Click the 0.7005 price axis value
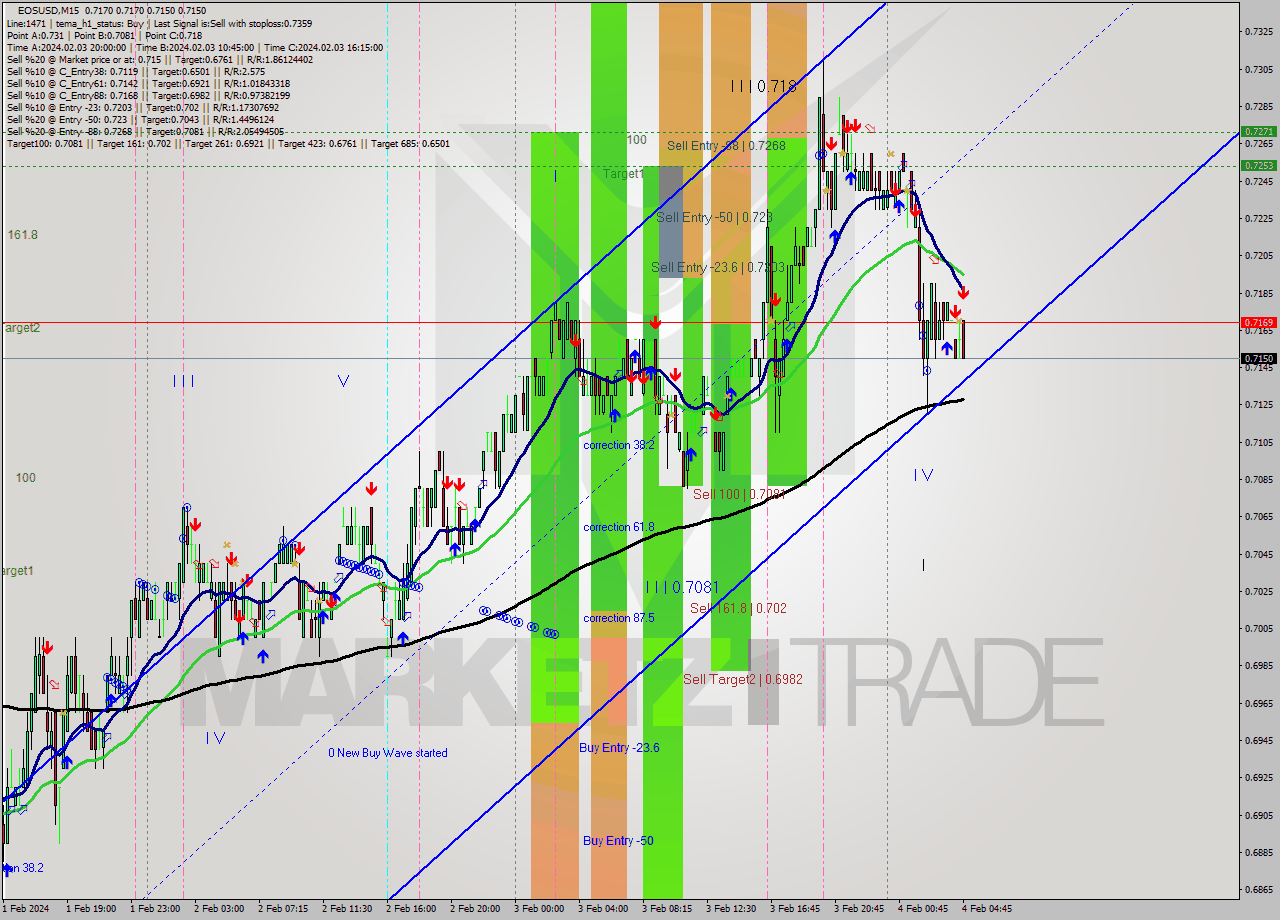 click(1259, 628)
